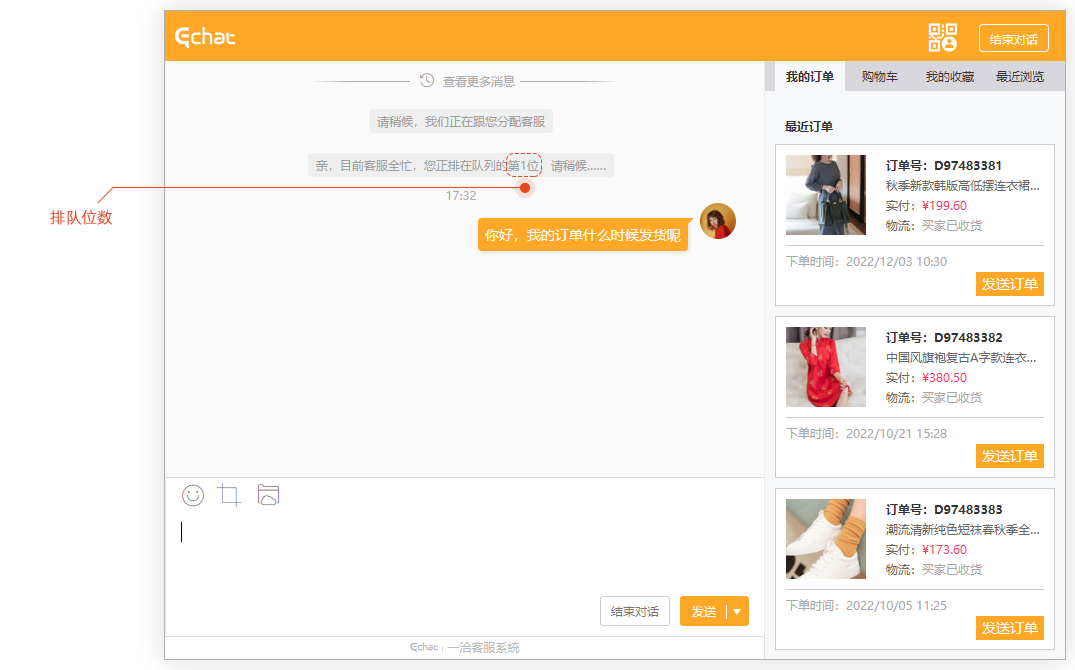This screenshot has height=670, width=1075.
Task: Show the 最近浏览 tab
Action: [x=1019, y=77]
